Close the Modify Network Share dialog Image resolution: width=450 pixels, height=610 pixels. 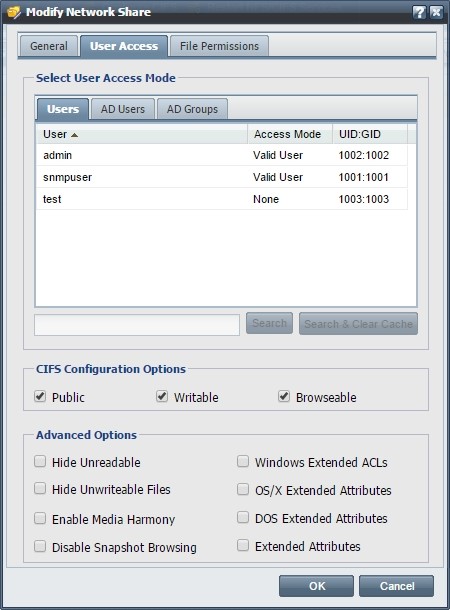436,12
